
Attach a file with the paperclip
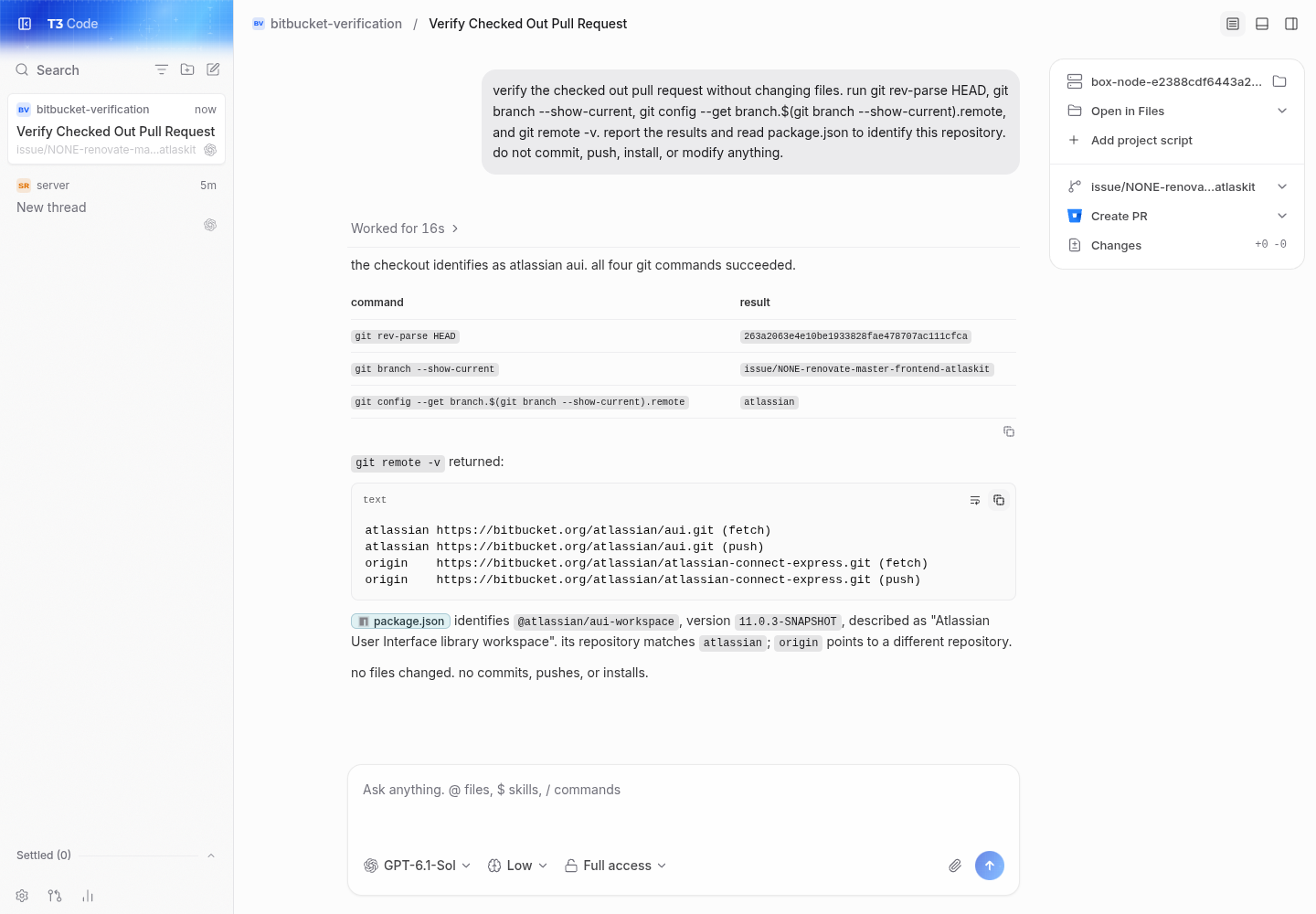[955, 866]
